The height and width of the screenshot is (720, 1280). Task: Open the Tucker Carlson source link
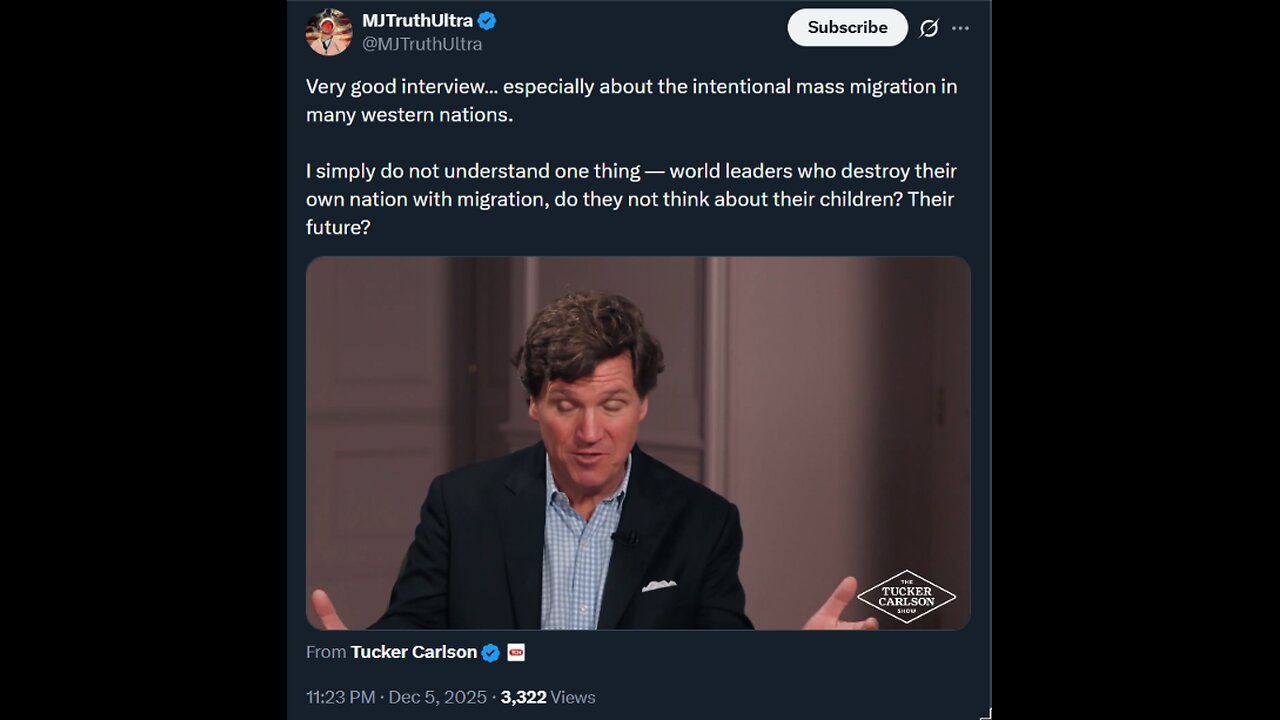pos(413,652)
